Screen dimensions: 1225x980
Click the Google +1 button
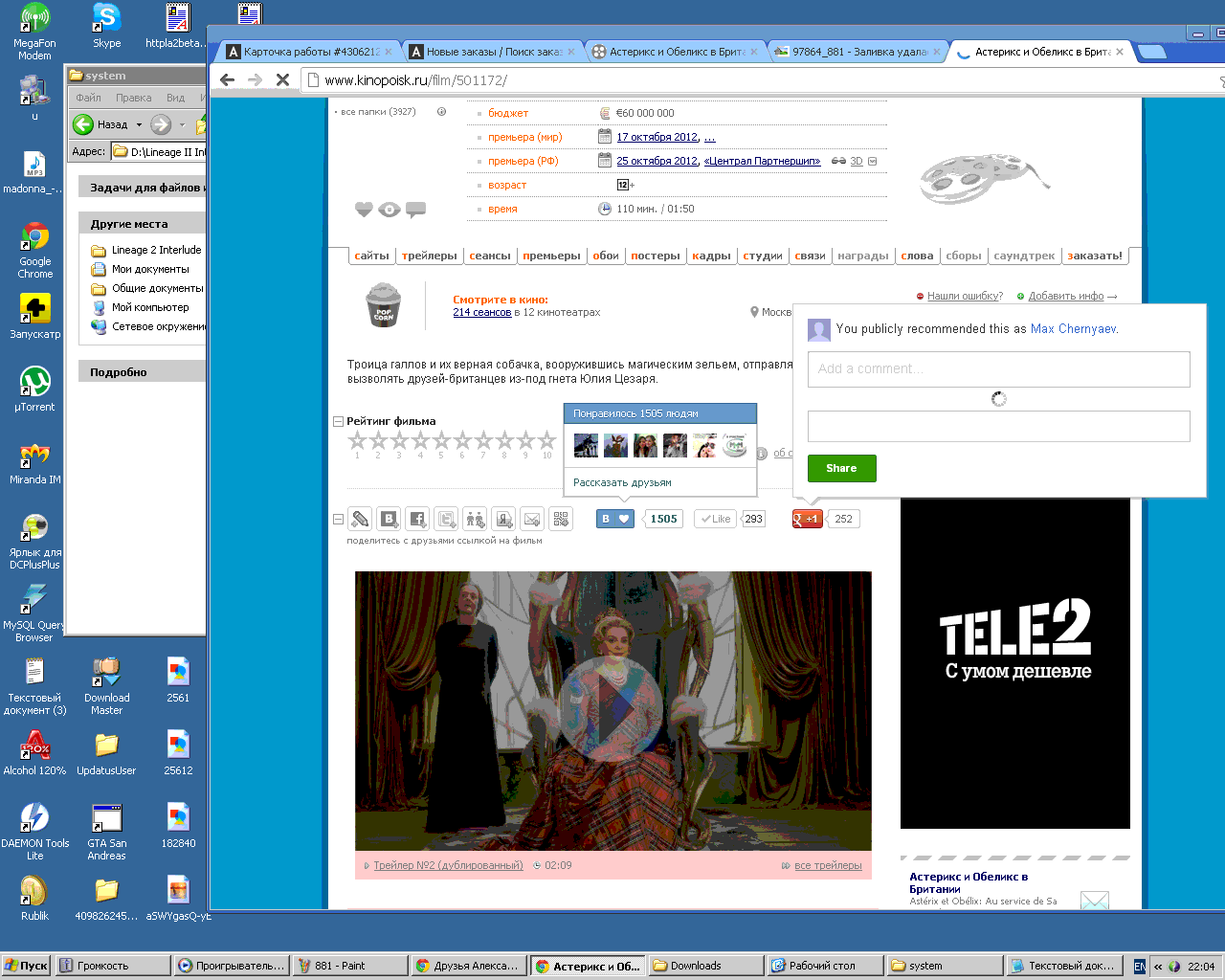point(808,519)
